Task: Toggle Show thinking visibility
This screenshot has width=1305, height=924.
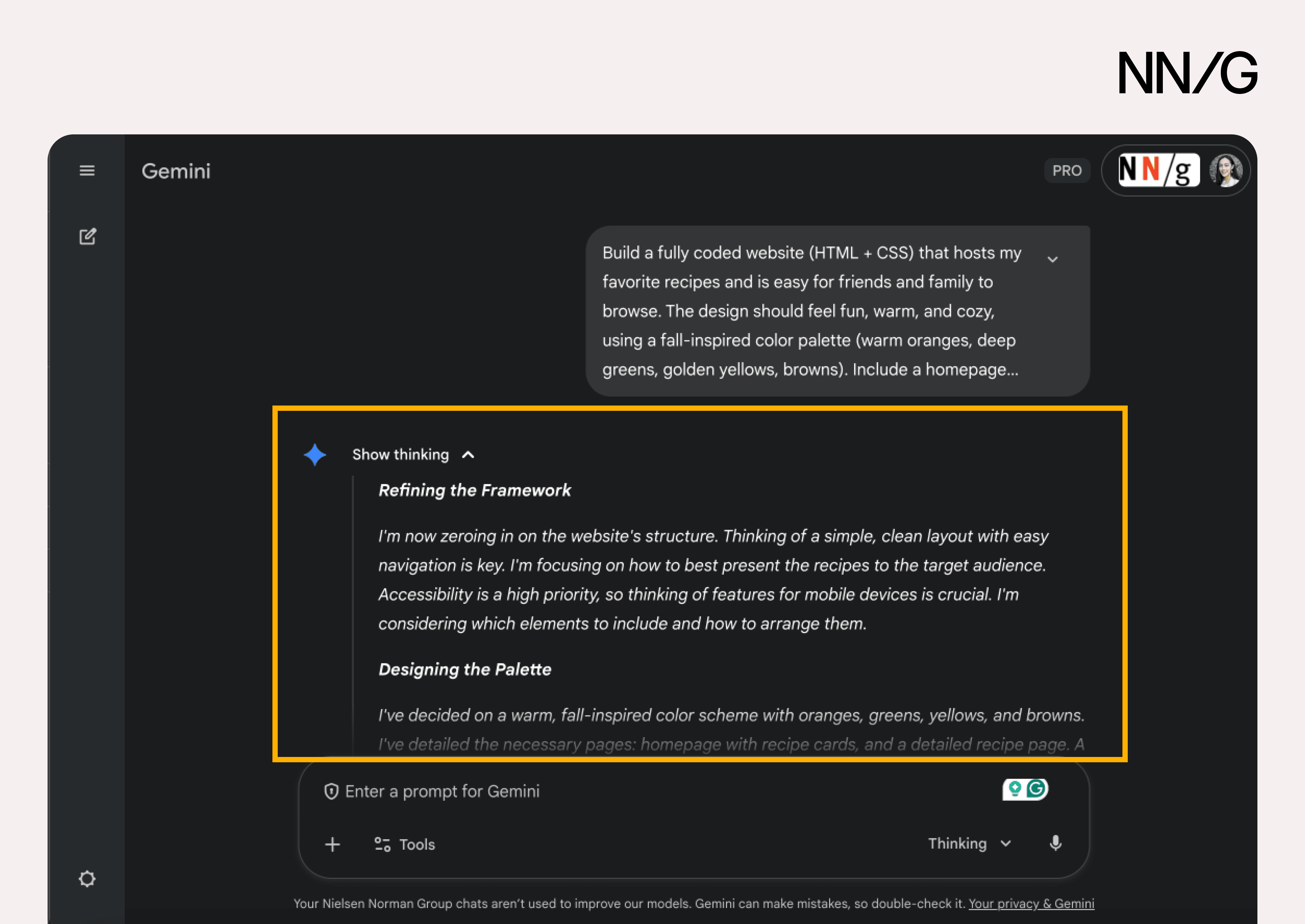Action: coord(401,455)
